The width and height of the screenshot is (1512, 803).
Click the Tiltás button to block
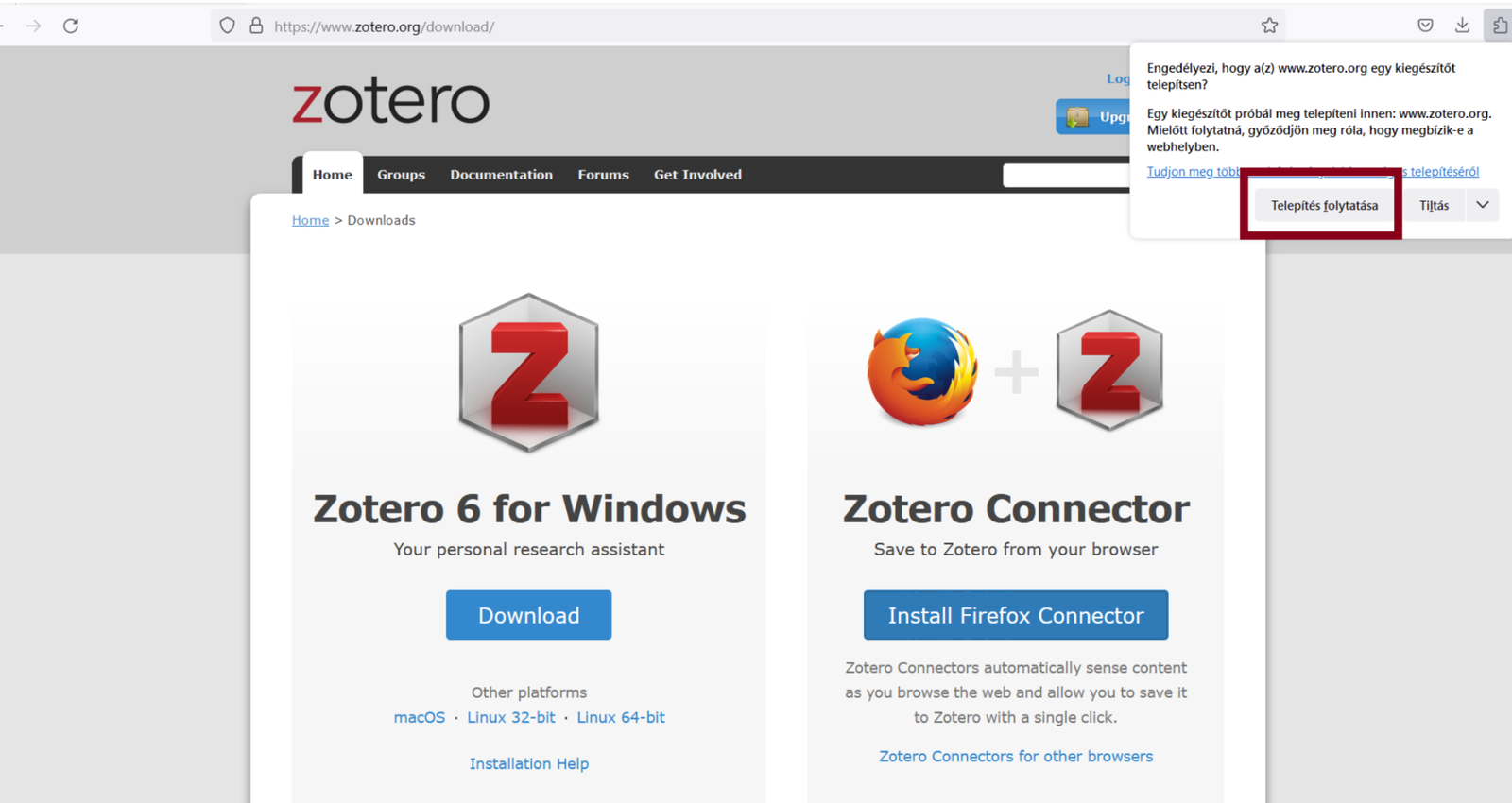coord(1434,205)
